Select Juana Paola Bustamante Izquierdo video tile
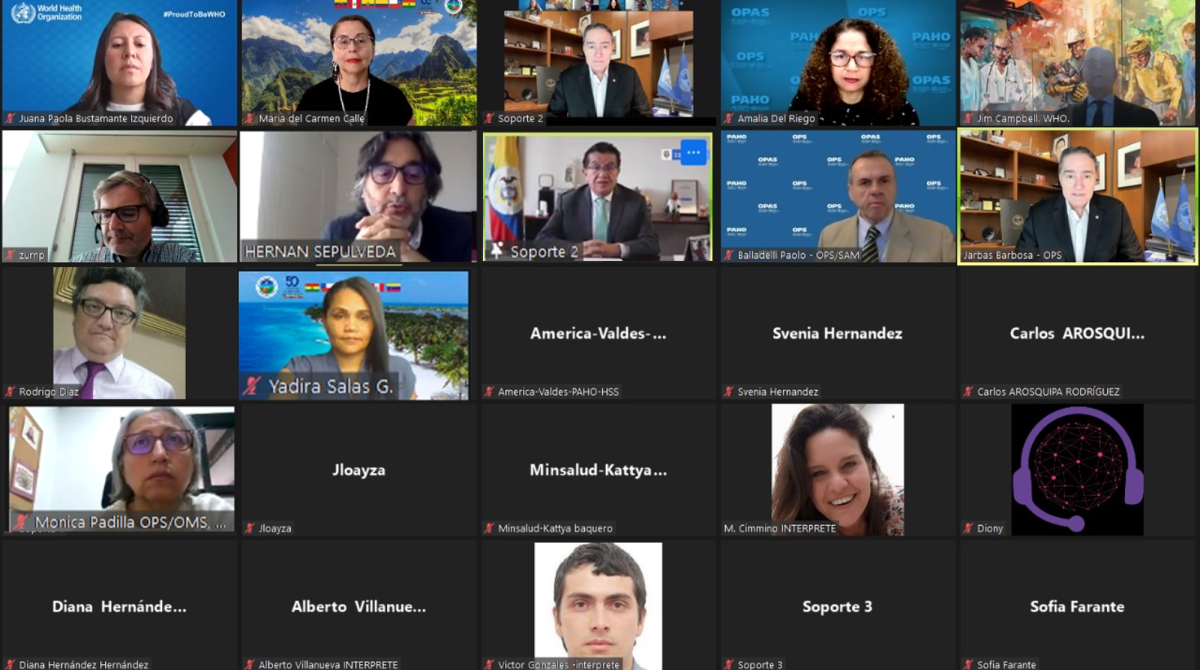This screenshot has height=670, width=1200. pos(119,62)
